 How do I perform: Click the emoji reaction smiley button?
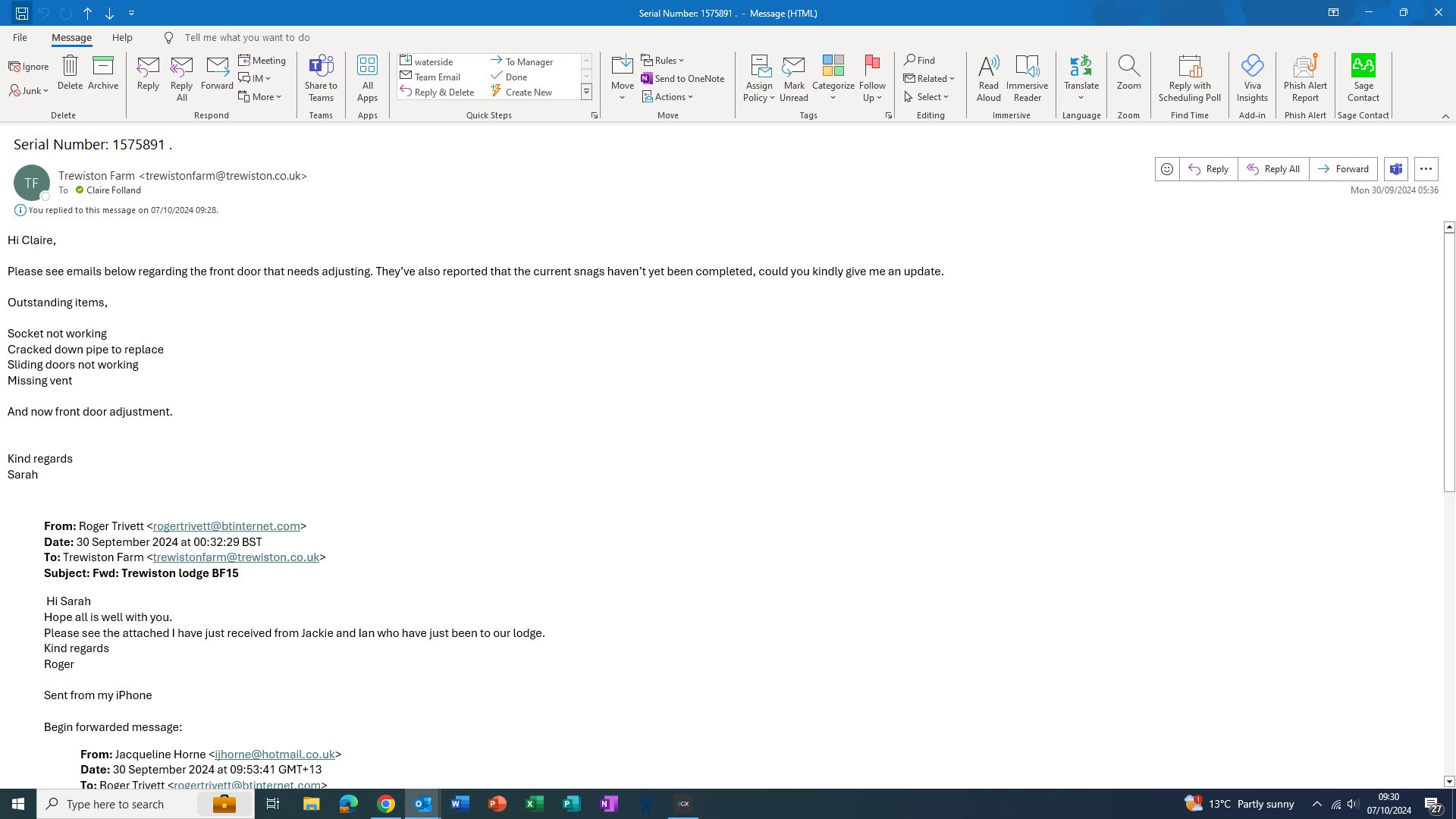pos(1166,169)
